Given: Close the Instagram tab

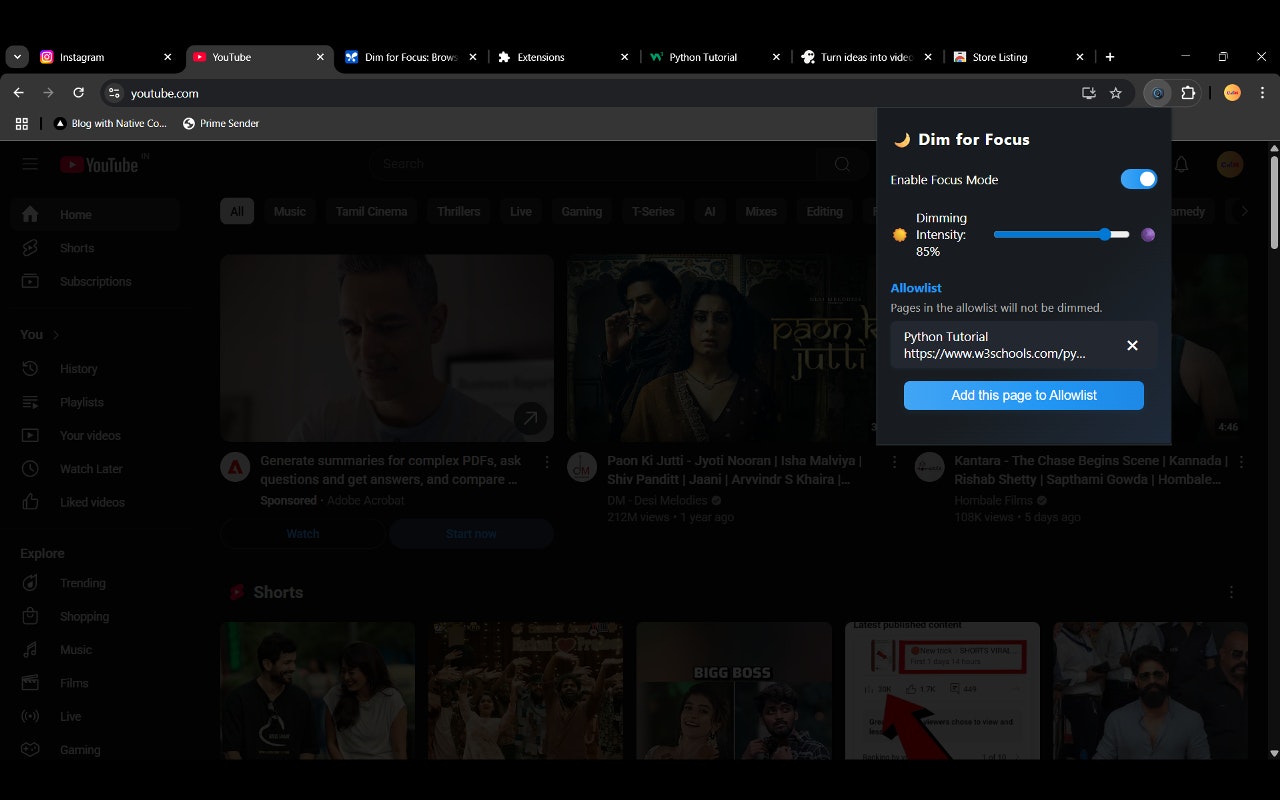Looking at the screenshot, I should (167, 57).
